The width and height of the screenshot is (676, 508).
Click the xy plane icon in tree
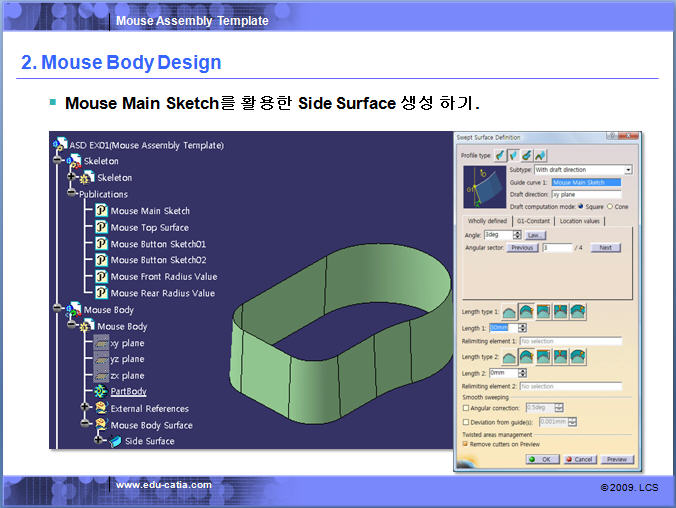pos(101,343)
